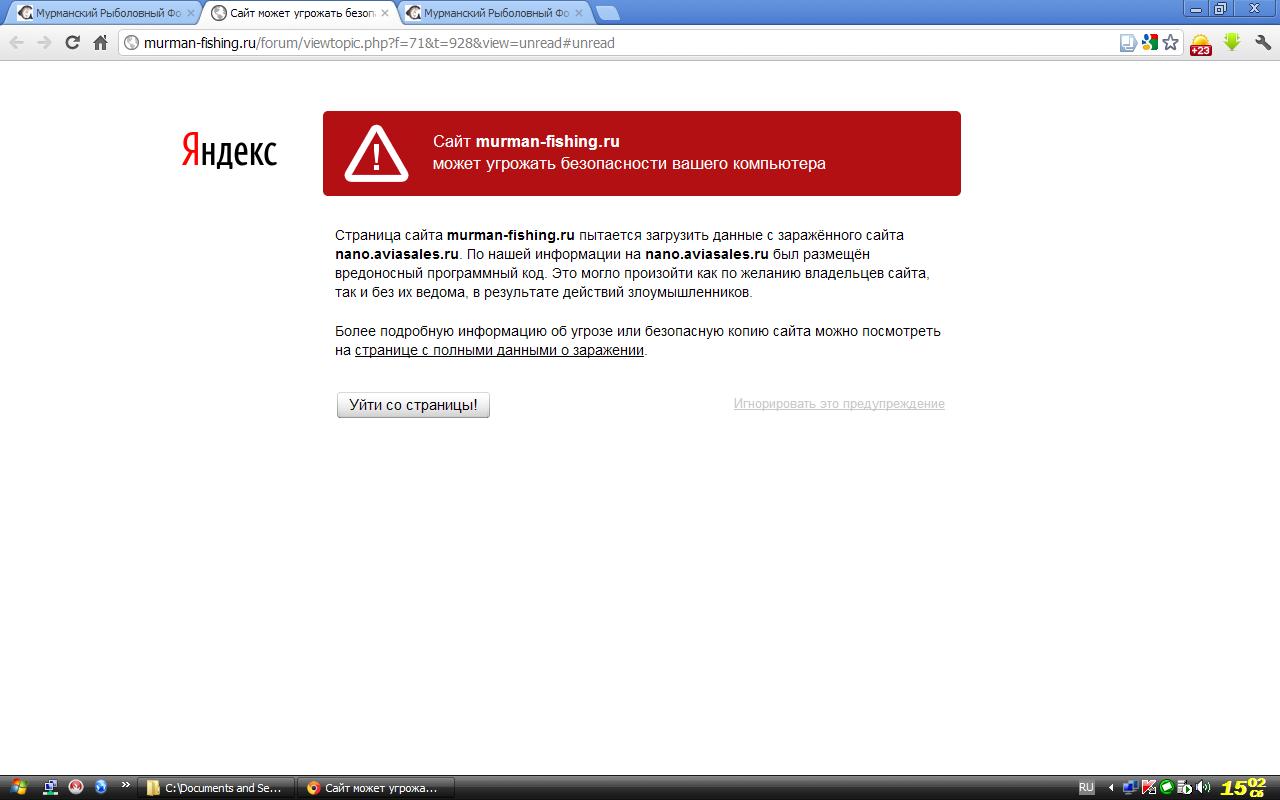Bookmark this page with the star icon
Screen dimensions: 1280x800
coord(1170,42)
